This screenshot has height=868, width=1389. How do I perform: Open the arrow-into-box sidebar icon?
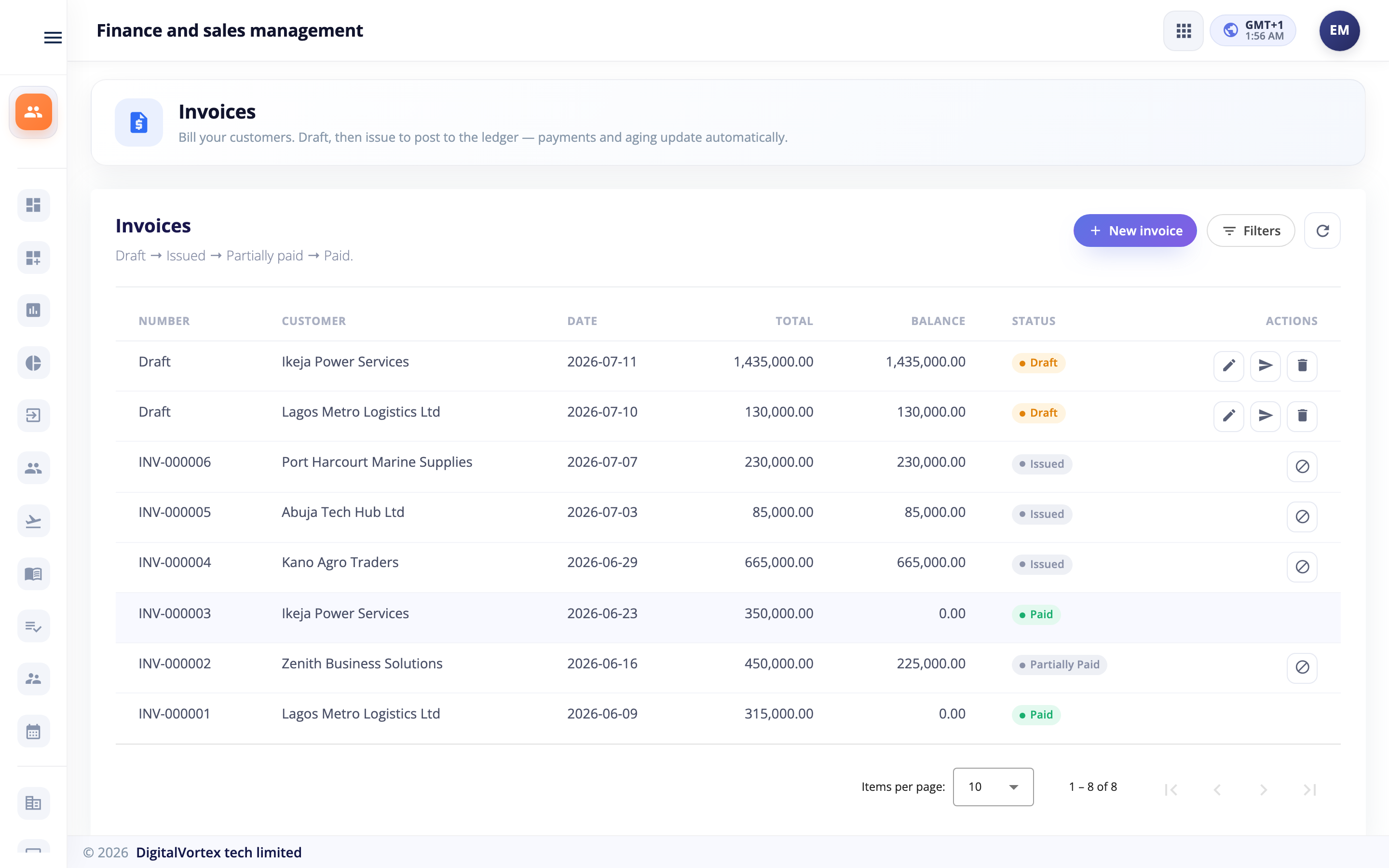(33, 415)
